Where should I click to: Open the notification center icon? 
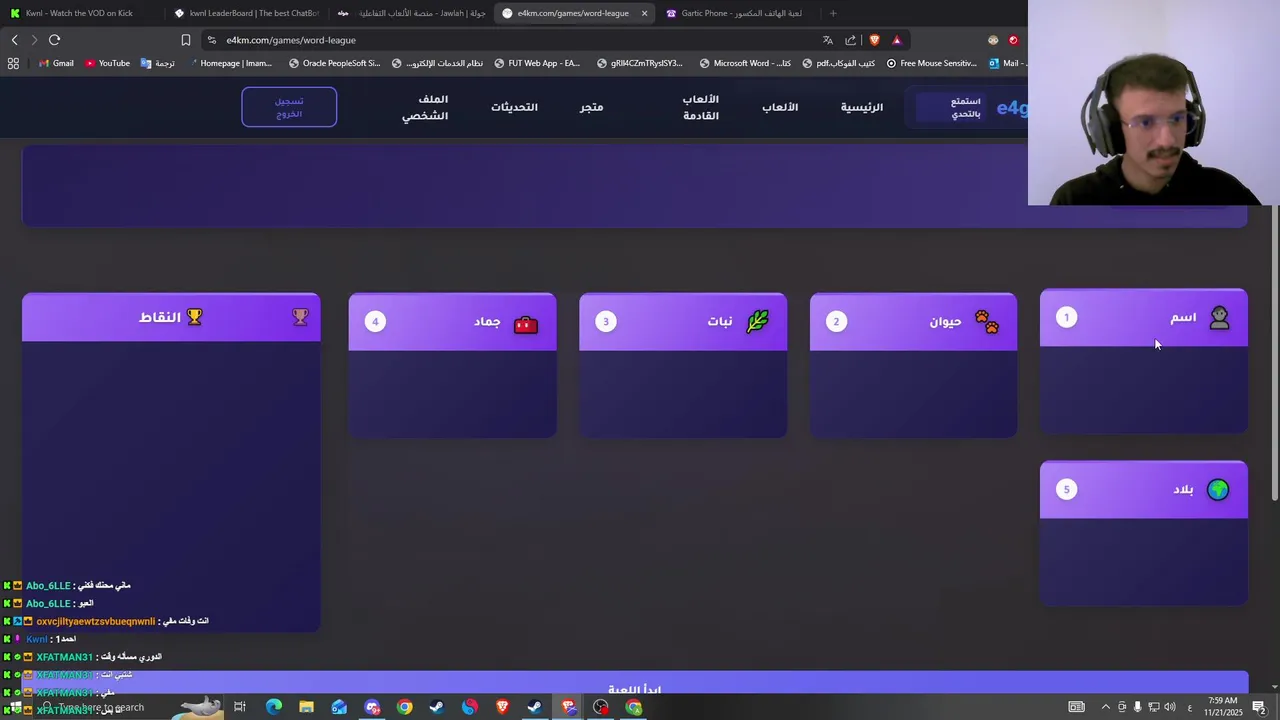pos(1259,707)
